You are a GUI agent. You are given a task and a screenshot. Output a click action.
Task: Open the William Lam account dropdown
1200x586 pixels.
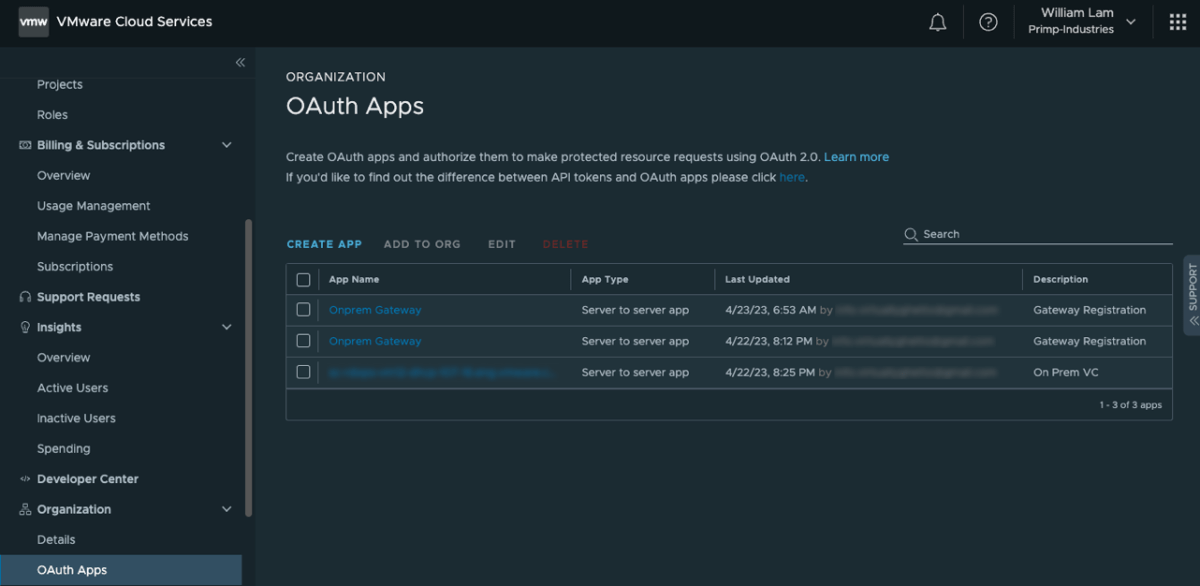1083,22
